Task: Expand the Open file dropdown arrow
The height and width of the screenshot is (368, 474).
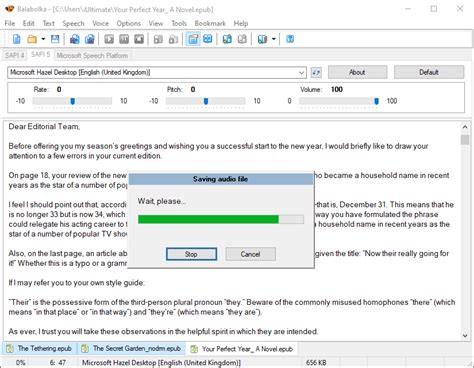Action: tap(43, 39)
